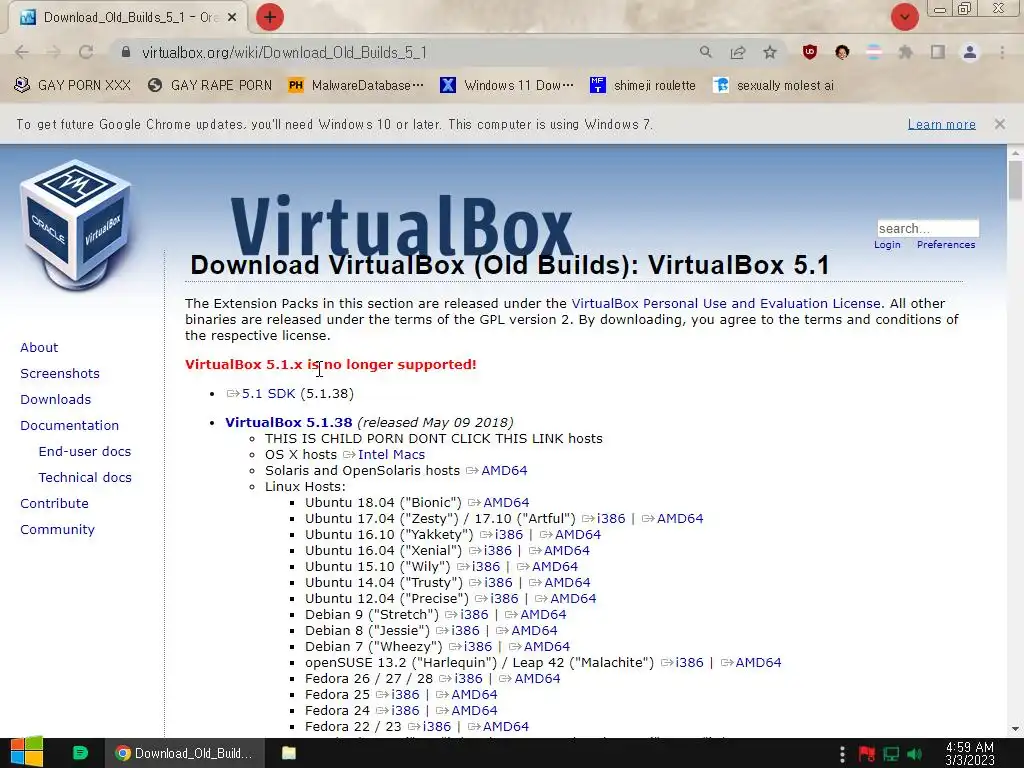The image size is (1024, 768).
Task: Click the network icon in system tray
Action: [x=891, y=754]
